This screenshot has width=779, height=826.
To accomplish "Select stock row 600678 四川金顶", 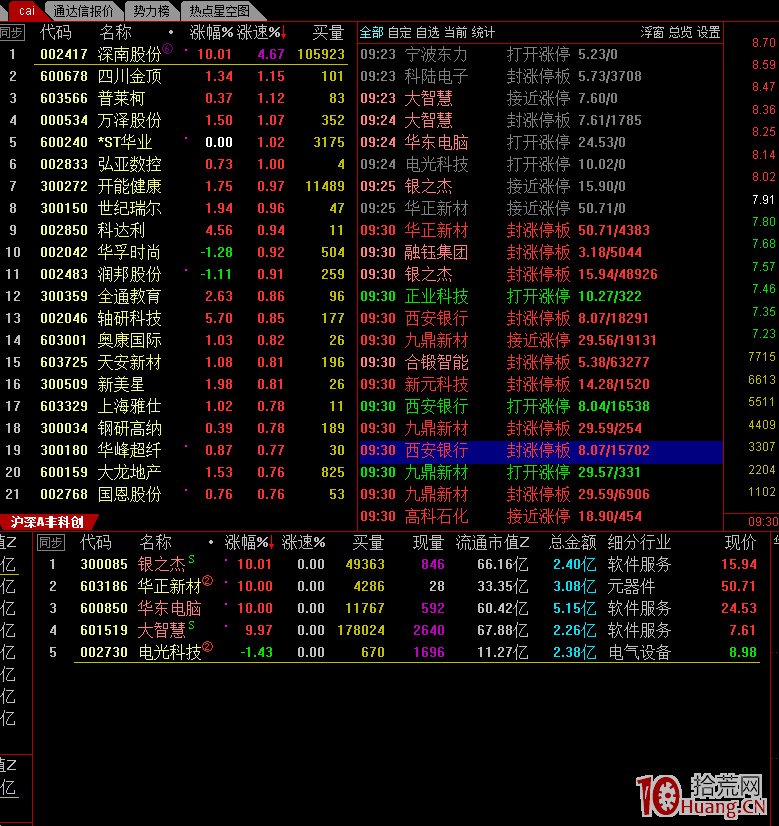I will coord(174,76).
